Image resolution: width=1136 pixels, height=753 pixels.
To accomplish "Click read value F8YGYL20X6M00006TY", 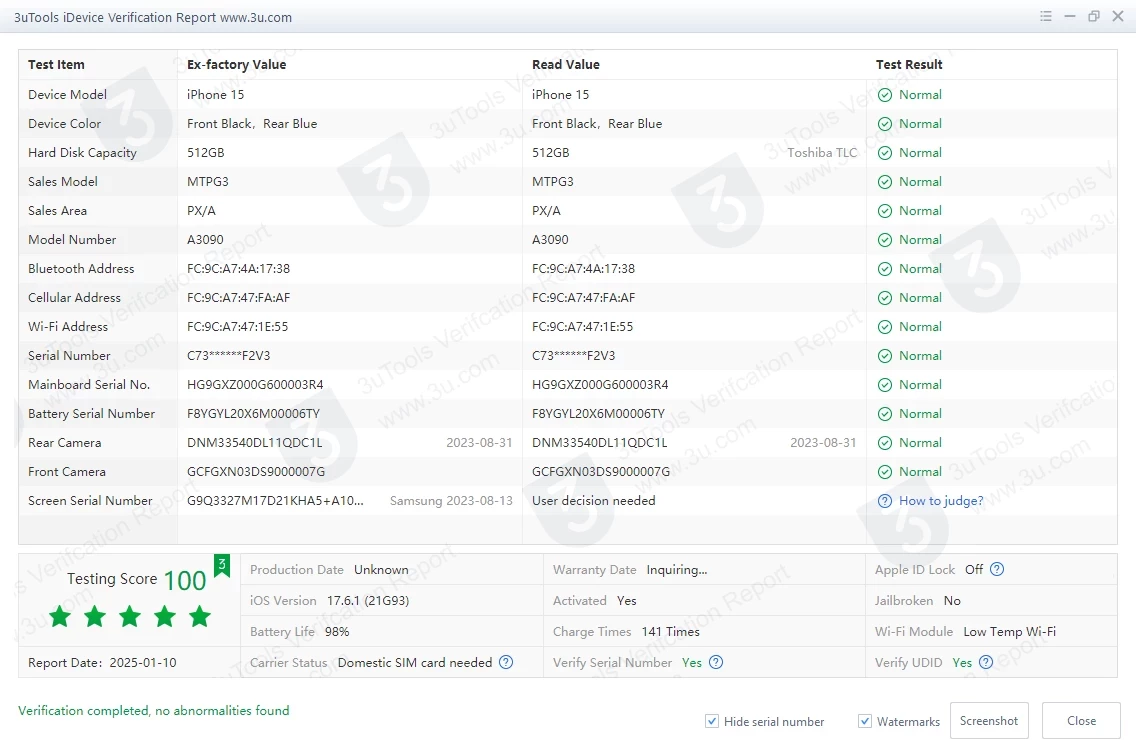I will 598,414.
